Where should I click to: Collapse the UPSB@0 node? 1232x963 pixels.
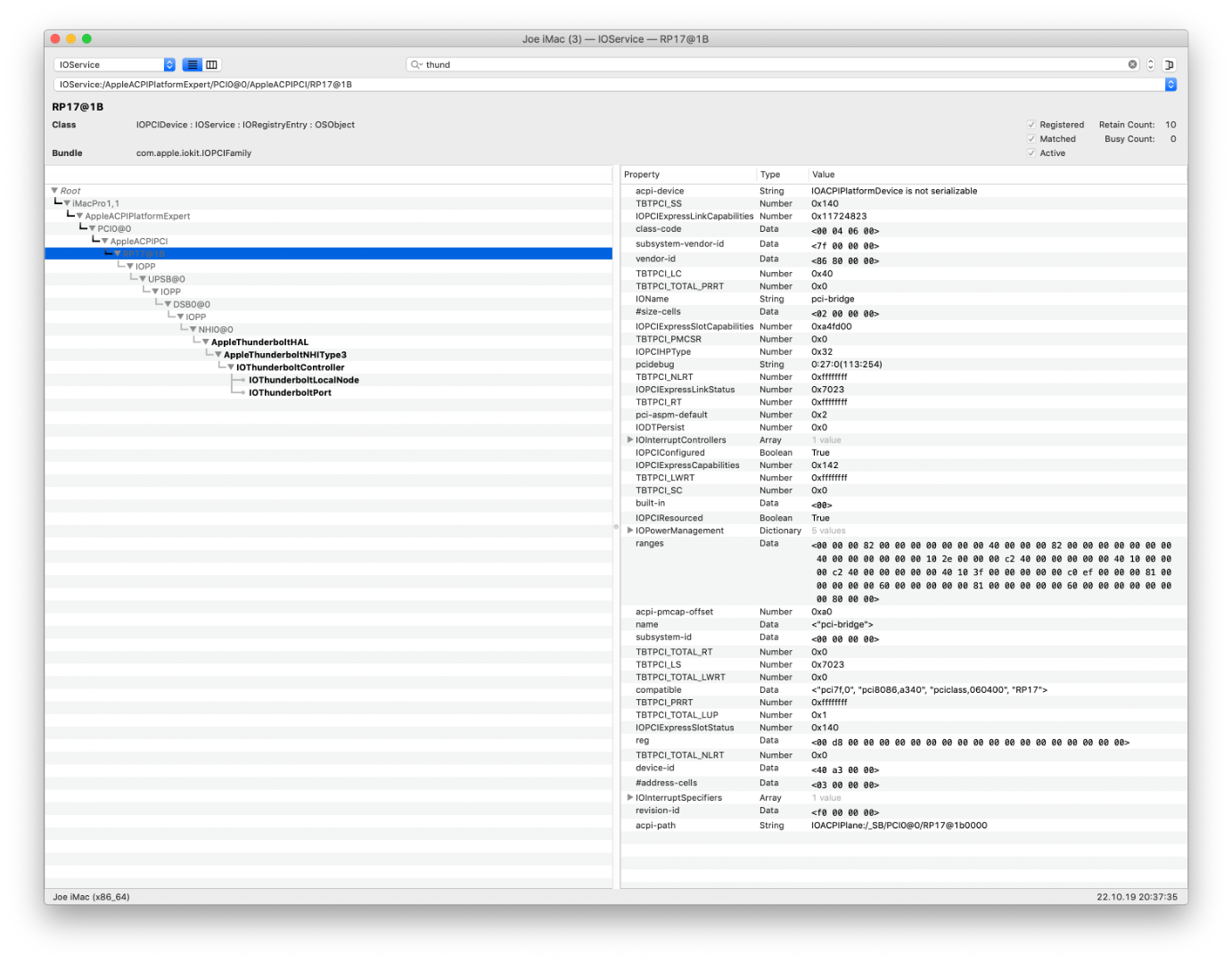(143, 279)
